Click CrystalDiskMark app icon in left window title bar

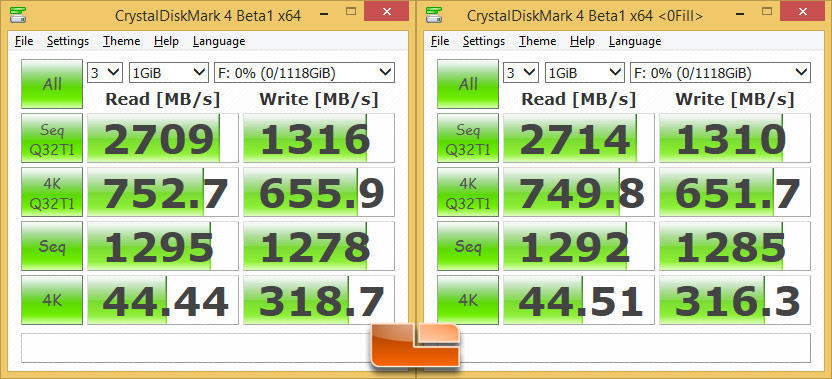(18, 15)
